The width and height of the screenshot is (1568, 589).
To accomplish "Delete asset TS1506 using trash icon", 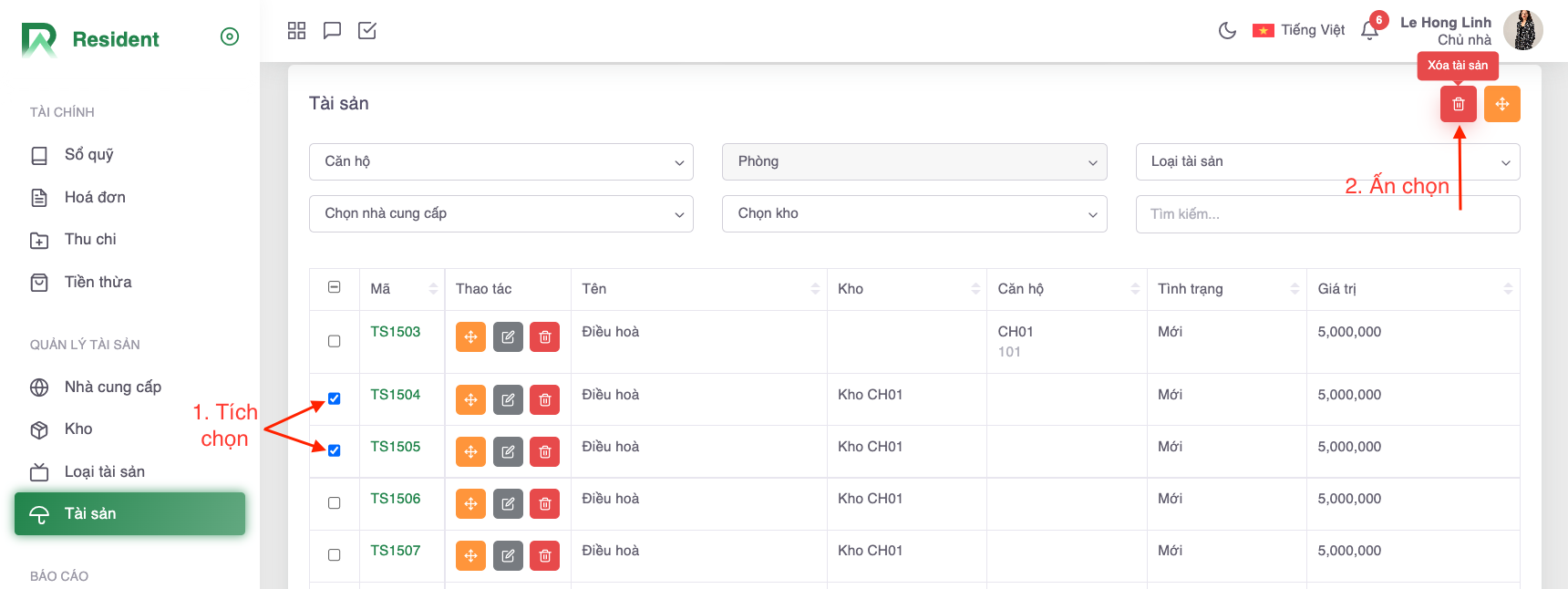I will click(x=544, y=503).
